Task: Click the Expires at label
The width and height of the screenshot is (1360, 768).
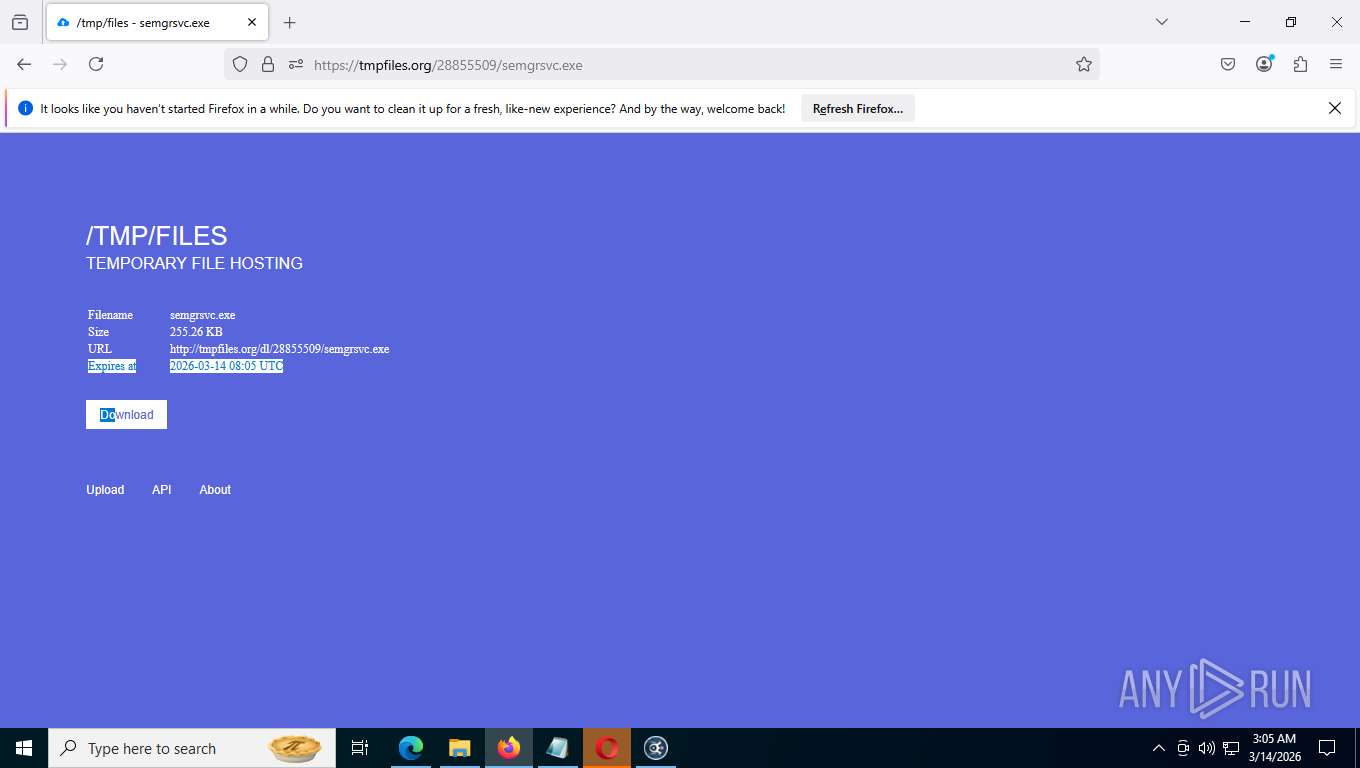Action: point(112,366)
